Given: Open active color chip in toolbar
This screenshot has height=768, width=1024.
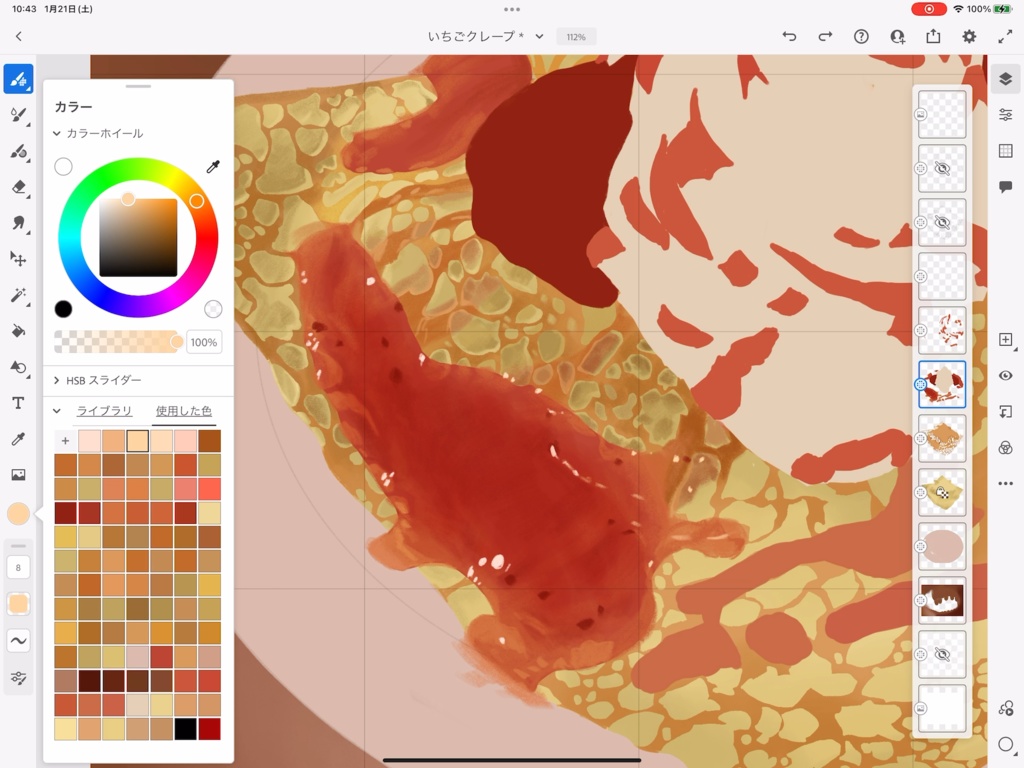Looking at the screenshot, I should (x=18, y=514).
